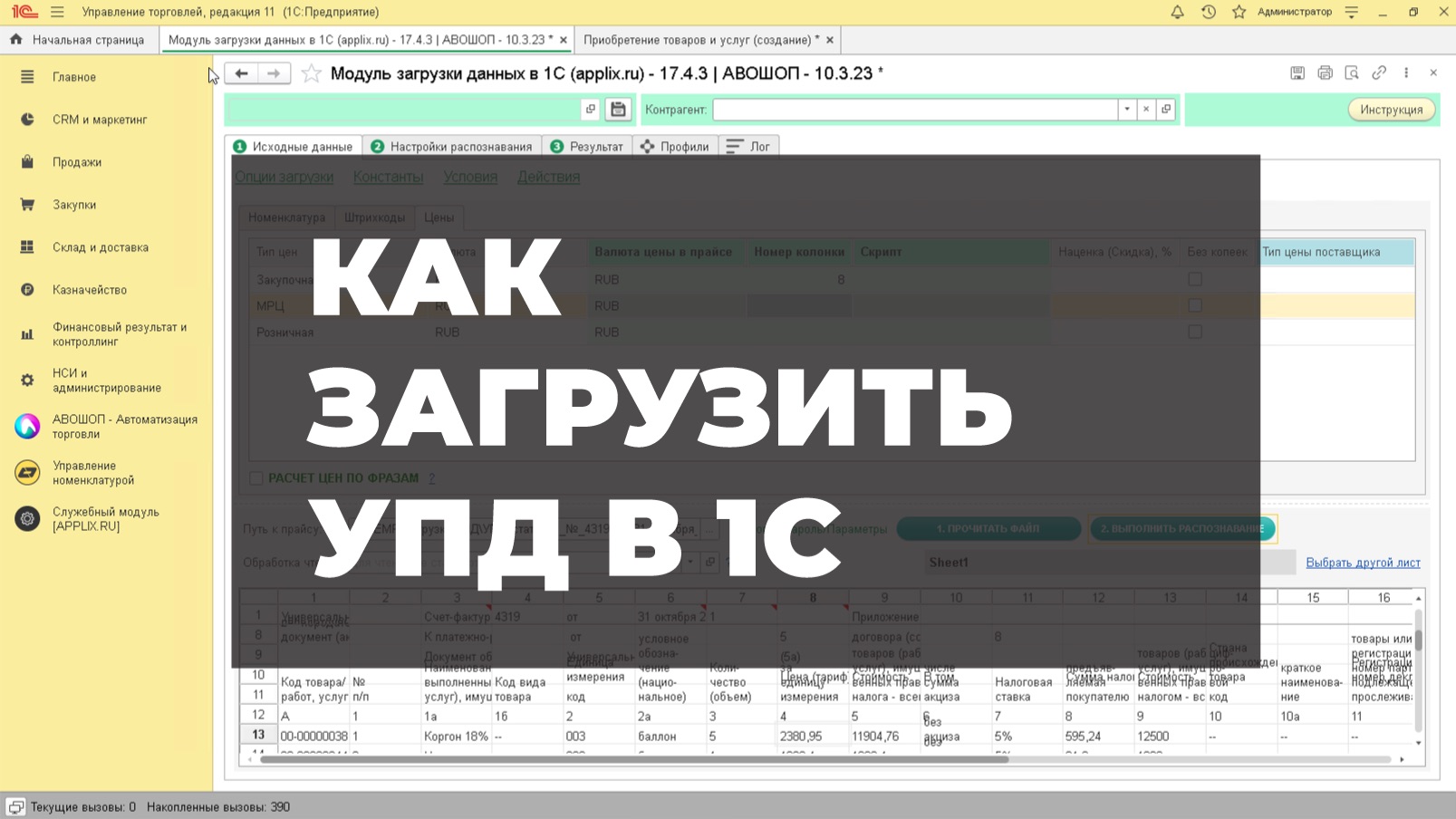Select spreadsheet row 13 header
Viewport: 1456px width, 819px height.
click(x=257, y=735)
